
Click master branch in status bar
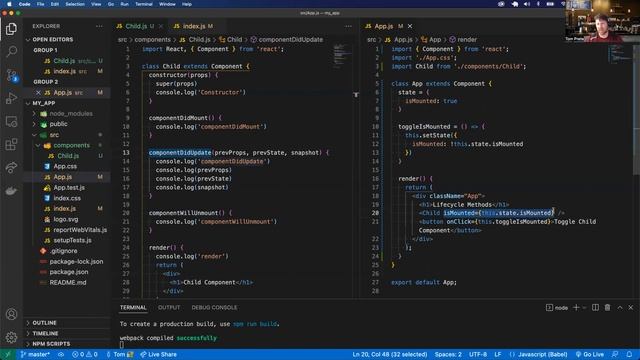click(x=35, y=354)
